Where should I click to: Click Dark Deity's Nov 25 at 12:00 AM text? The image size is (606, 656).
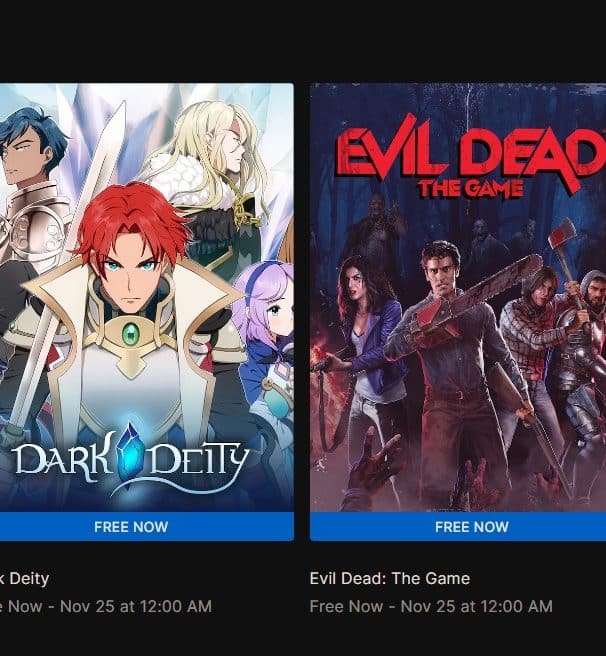pos(136,606)
